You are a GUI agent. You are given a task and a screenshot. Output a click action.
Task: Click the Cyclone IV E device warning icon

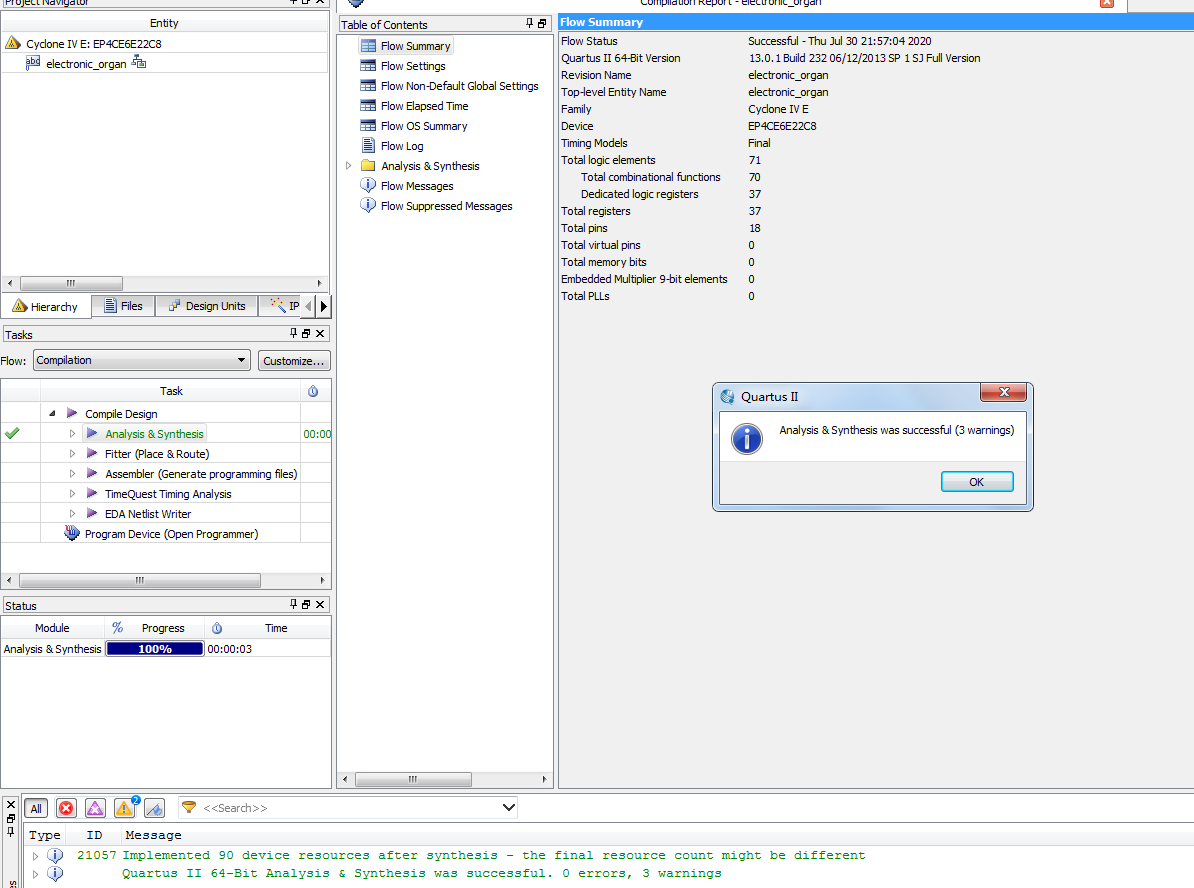pos(13,43)
